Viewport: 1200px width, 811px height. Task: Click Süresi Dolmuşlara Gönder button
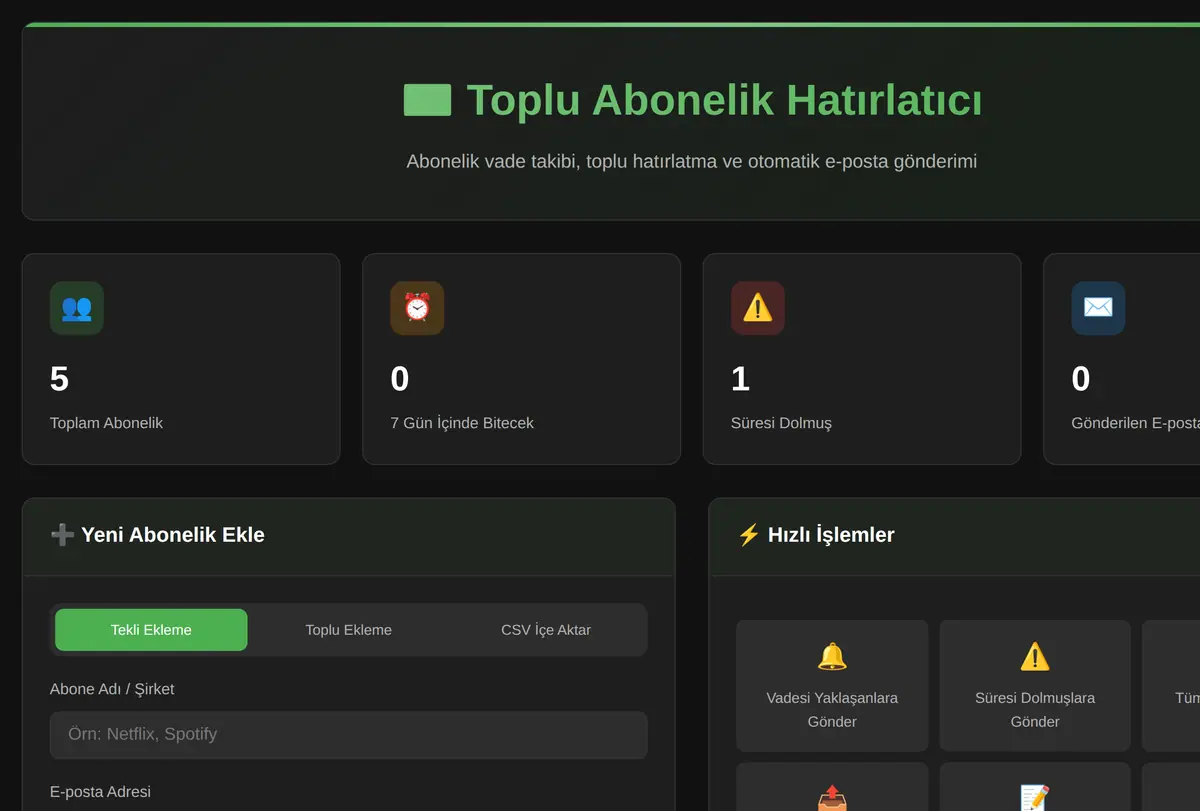[x=1035, y=686]
